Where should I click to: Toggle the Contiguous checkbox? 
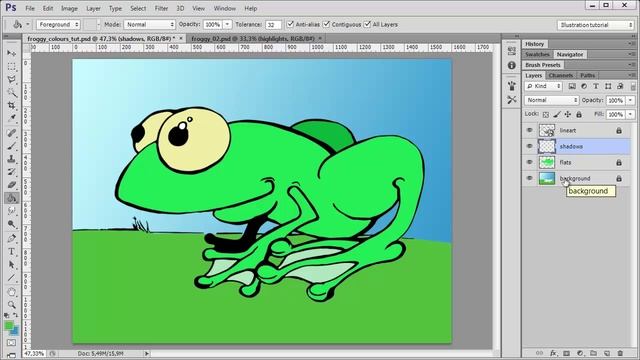point(326,24)
